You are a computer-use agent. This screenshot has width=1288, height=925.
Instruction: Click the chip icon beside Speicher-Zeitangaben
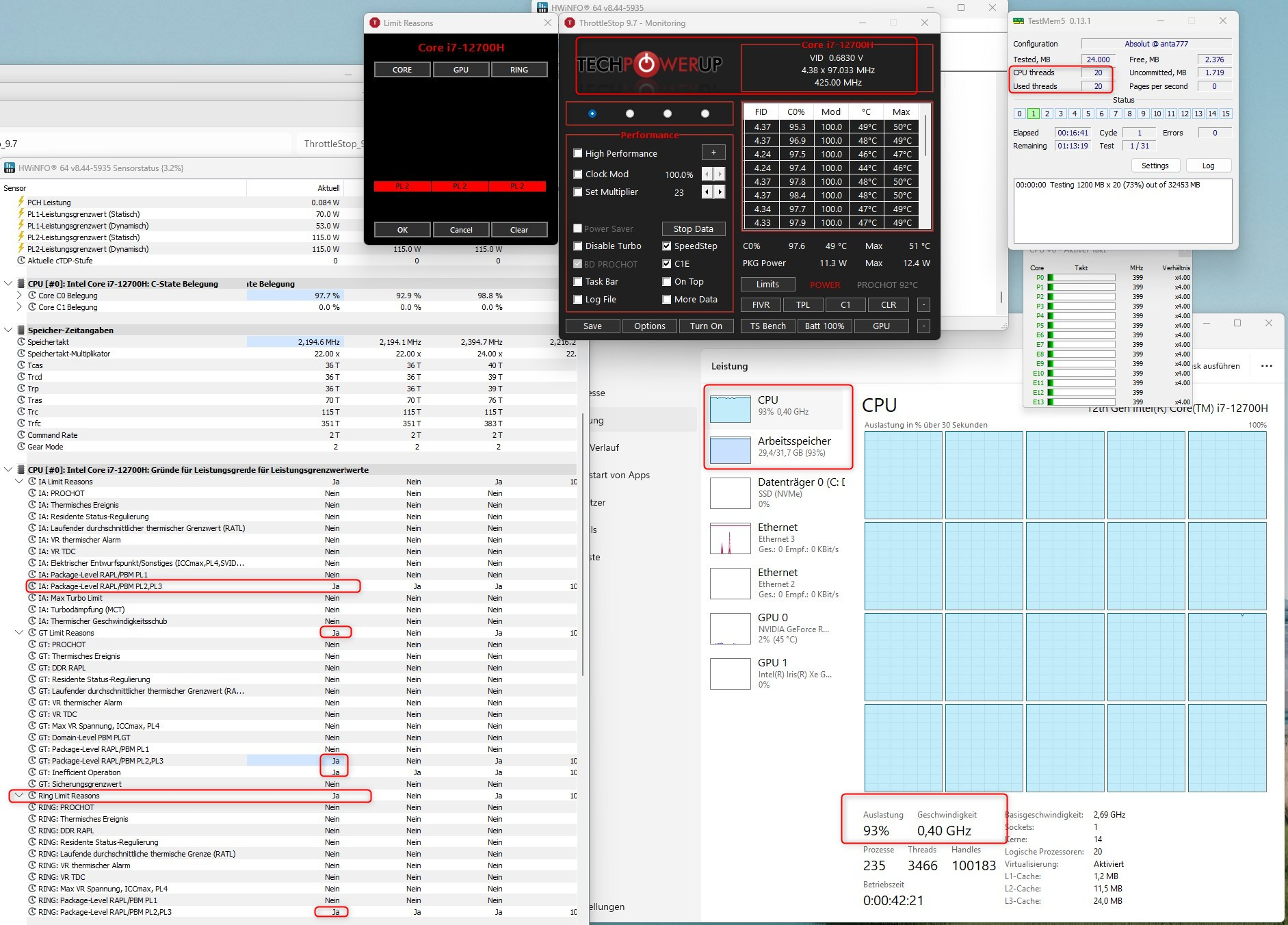pyautogui.click(x=21, y=330)
